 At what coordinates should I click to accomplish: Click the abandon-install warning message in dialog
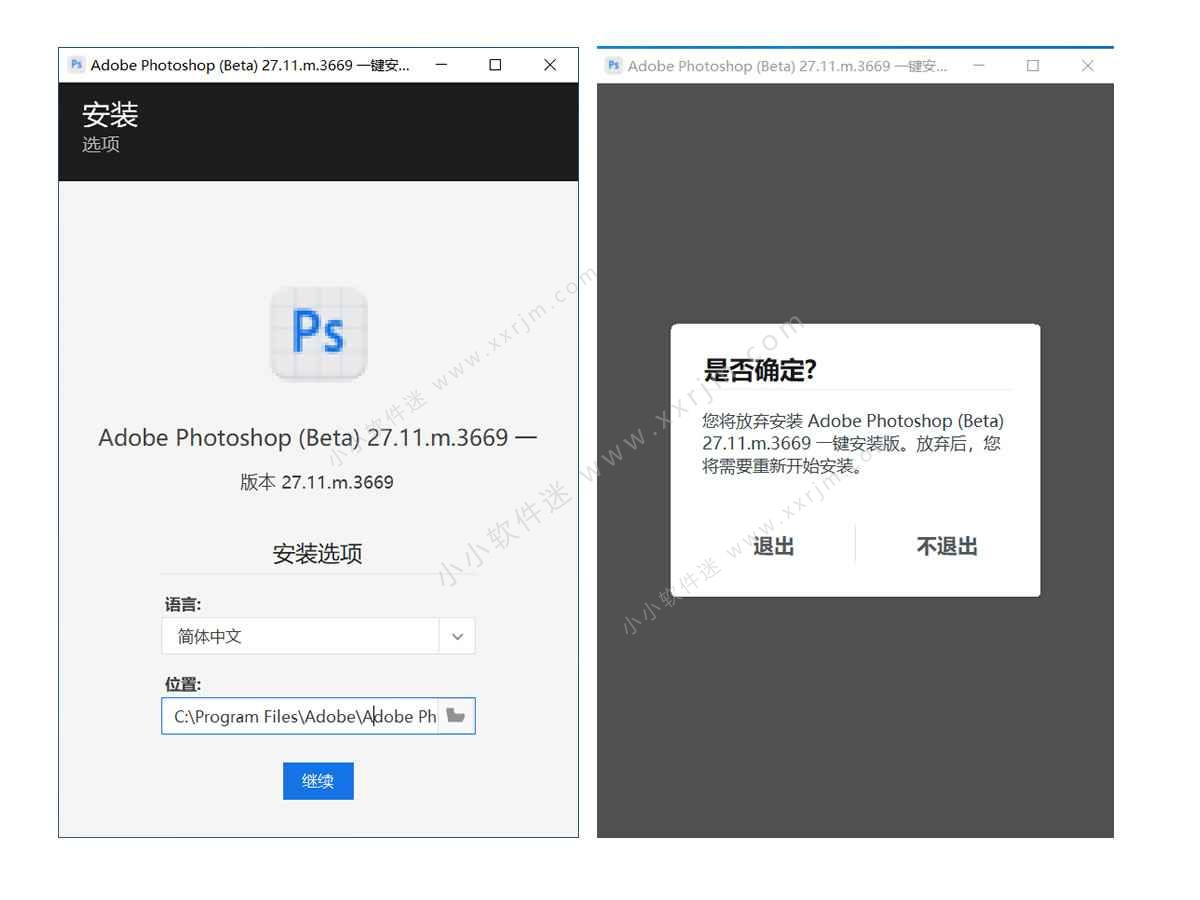point(853,443)
